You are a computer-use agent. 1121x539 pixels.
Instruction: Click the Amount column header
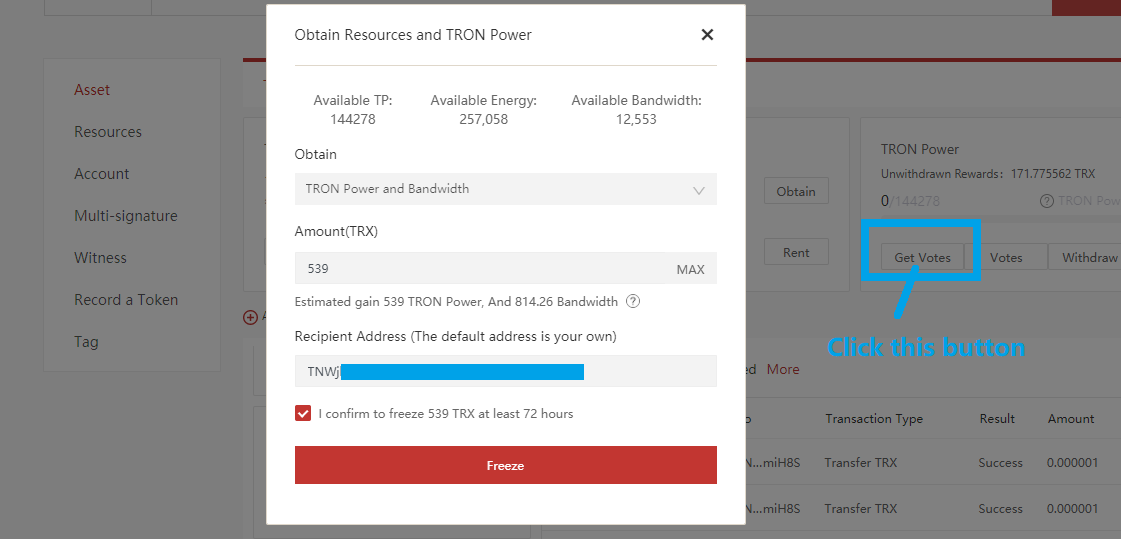pos(1071,418)
